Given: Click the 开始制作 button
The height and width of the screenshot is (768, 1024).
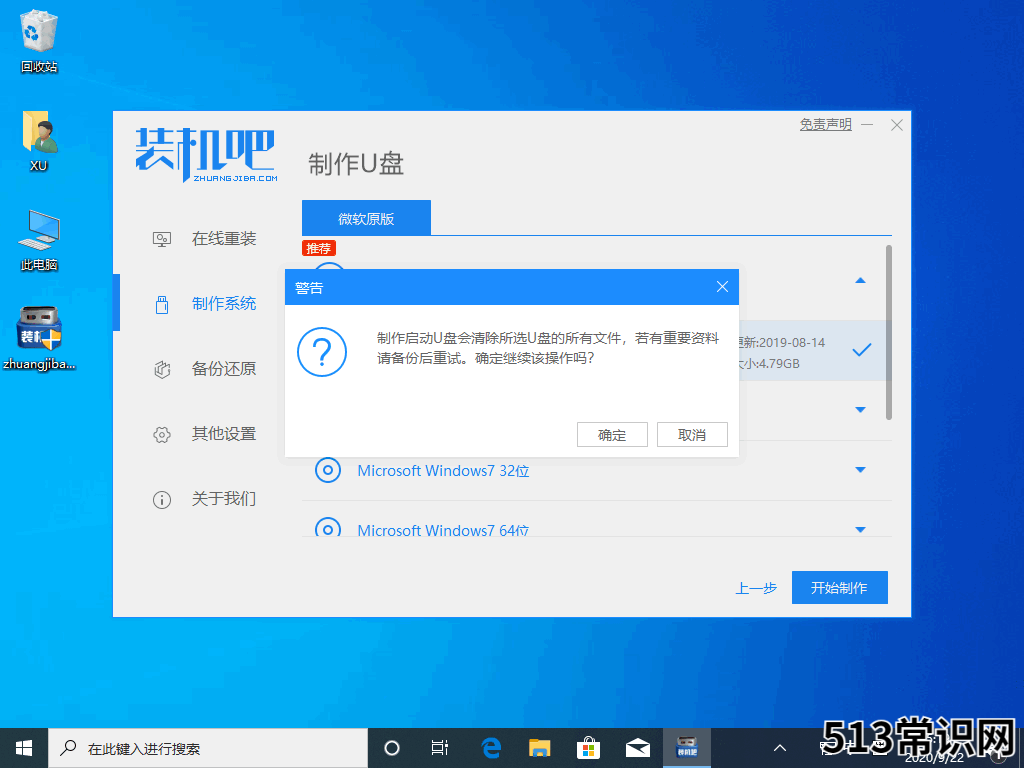Looking at the screenshot, I should pyautogui.click(x=840, y=588).
